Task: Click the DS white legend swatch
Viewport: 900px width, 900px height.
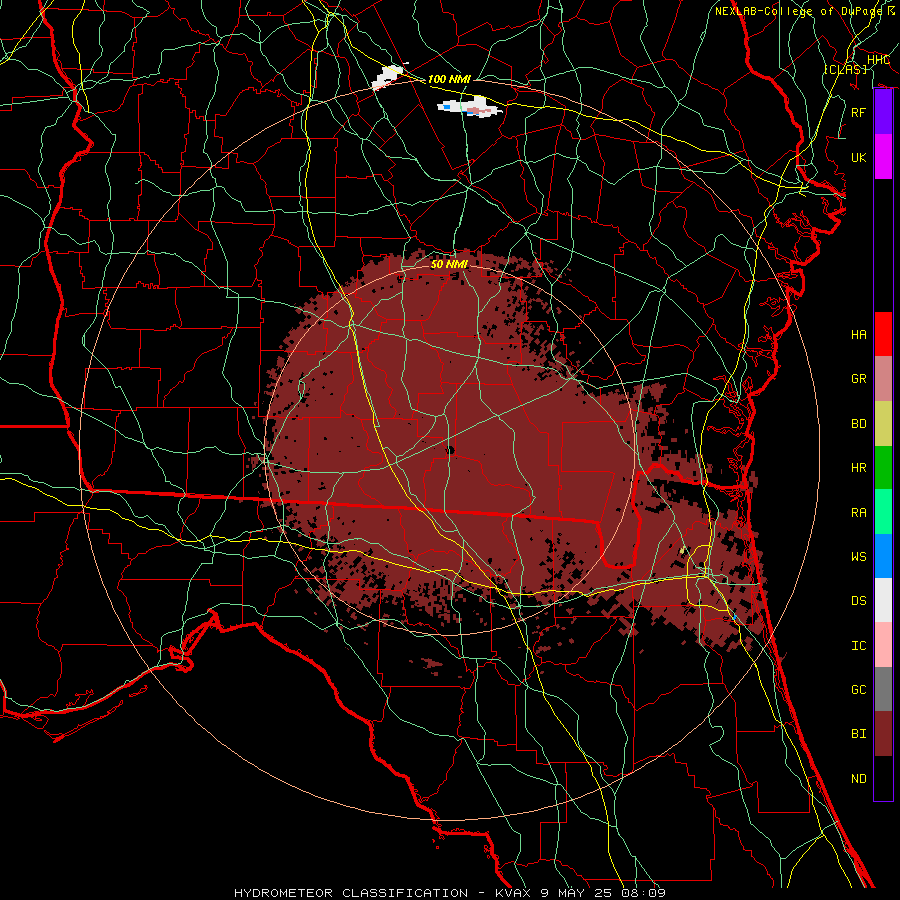Action: (x=883, y=600)
